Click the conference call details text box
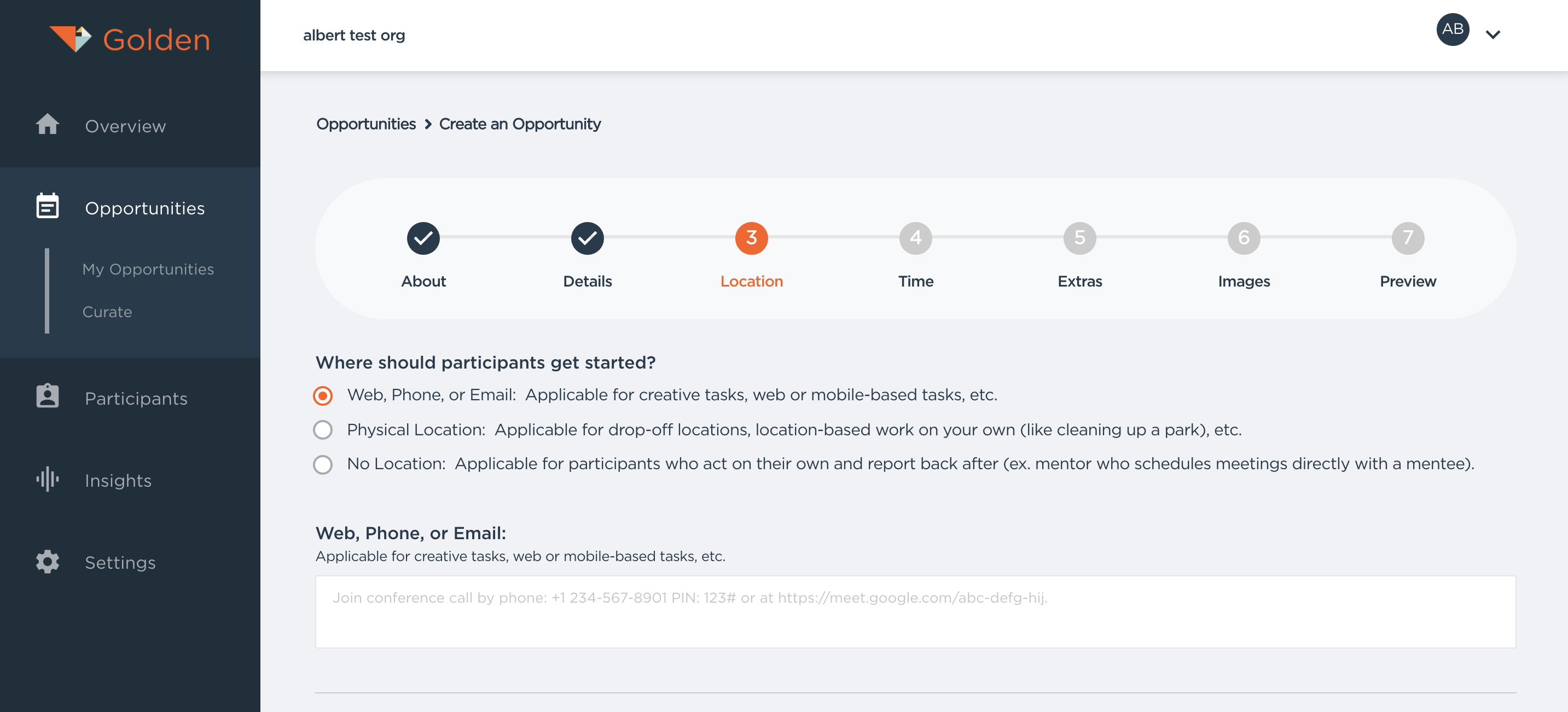 pos(915,611)
